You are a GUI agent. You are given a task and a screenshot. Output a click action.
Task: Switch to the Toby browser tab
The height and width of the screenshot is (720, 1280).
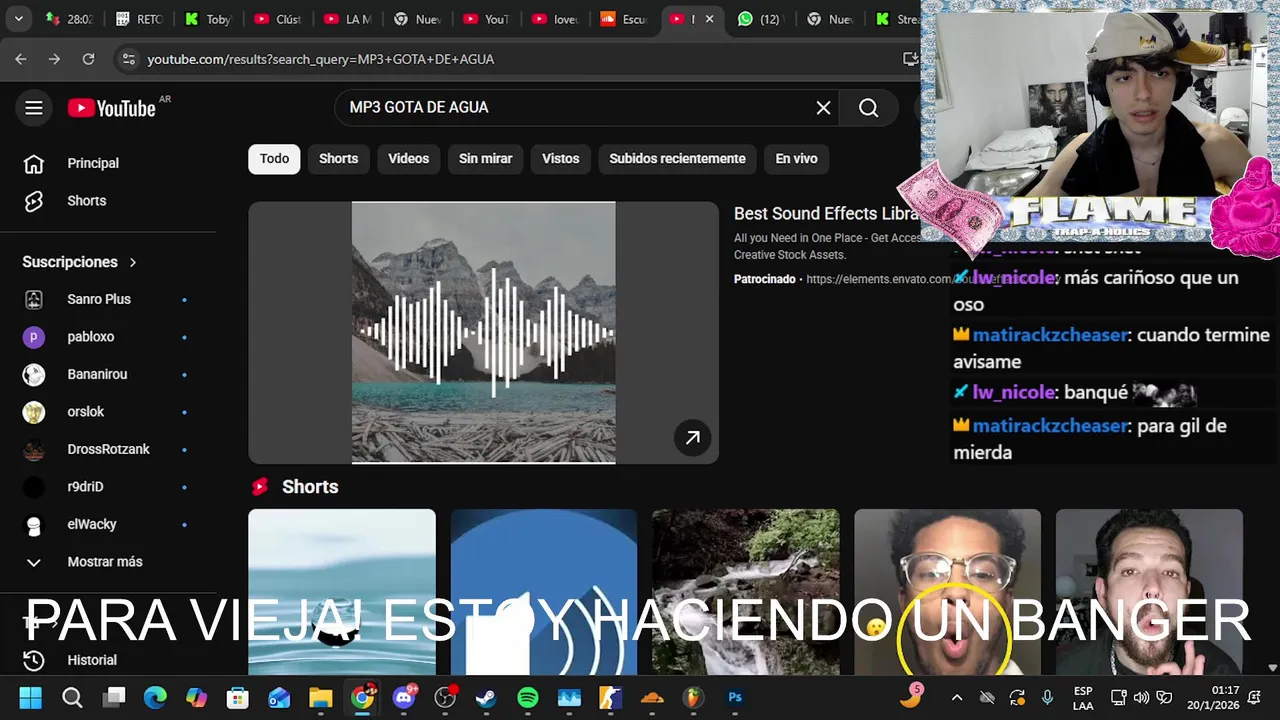pos(207,19)
